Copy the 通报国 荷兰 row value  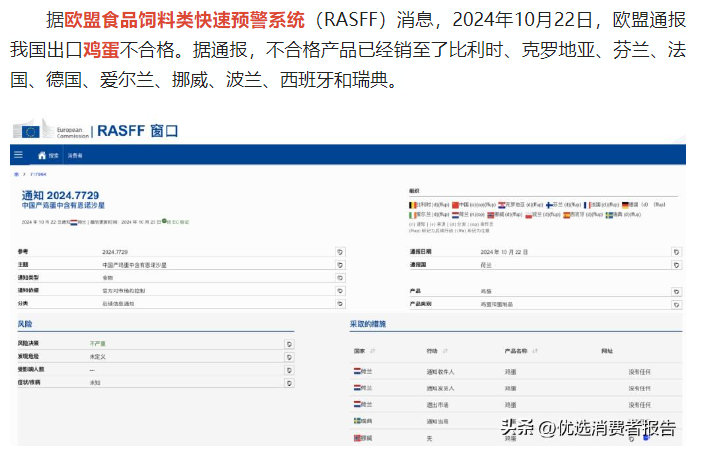point(677,265)
